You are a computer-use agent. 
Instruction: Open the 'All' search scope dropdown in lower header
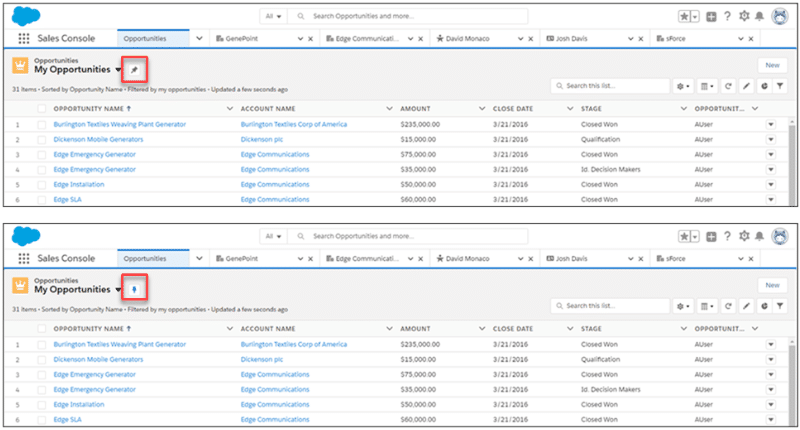pos(272,236)
